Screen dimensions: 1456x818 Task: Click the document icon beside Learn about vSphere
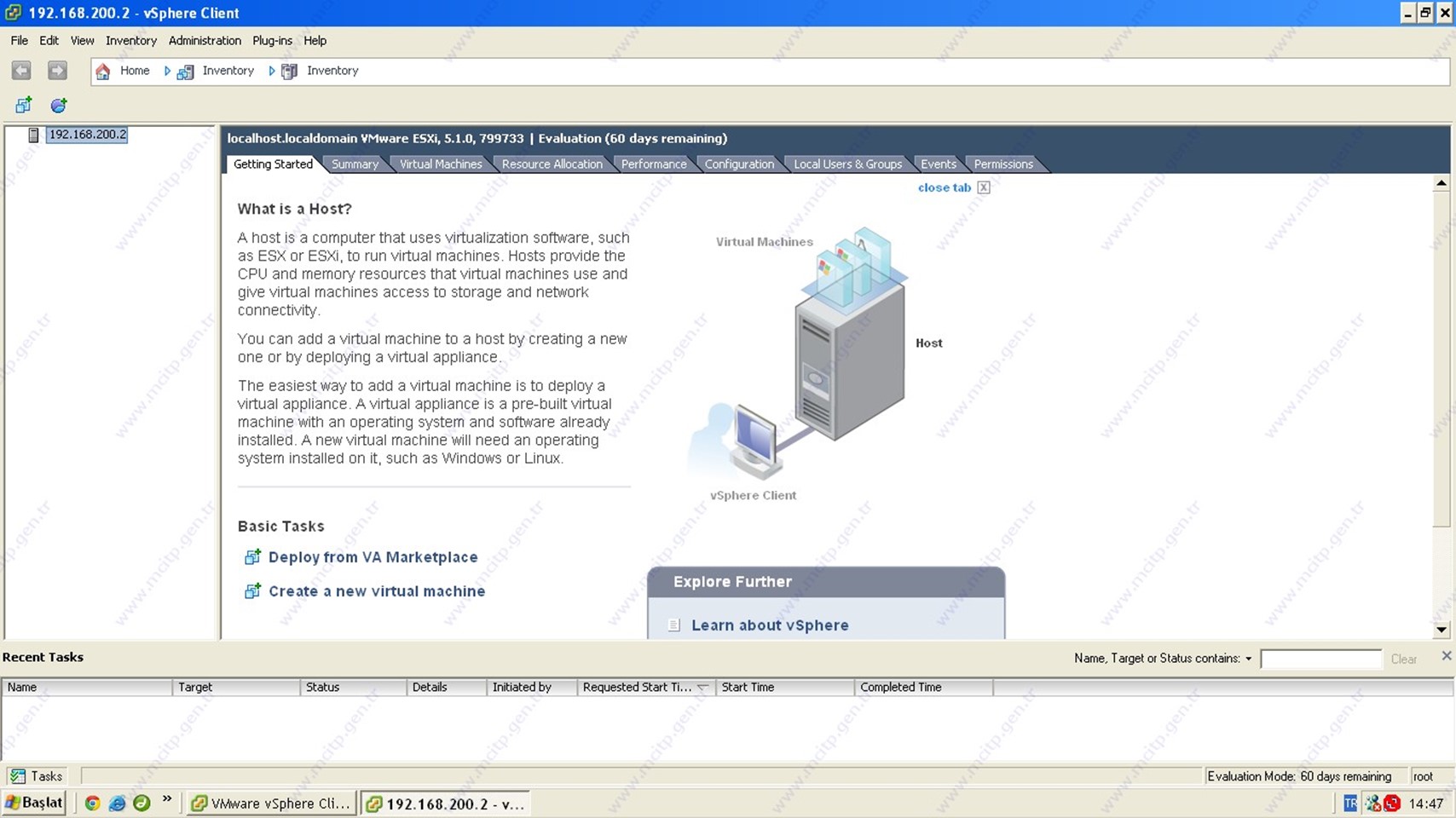pyautogui.click(x=674, y=625)
